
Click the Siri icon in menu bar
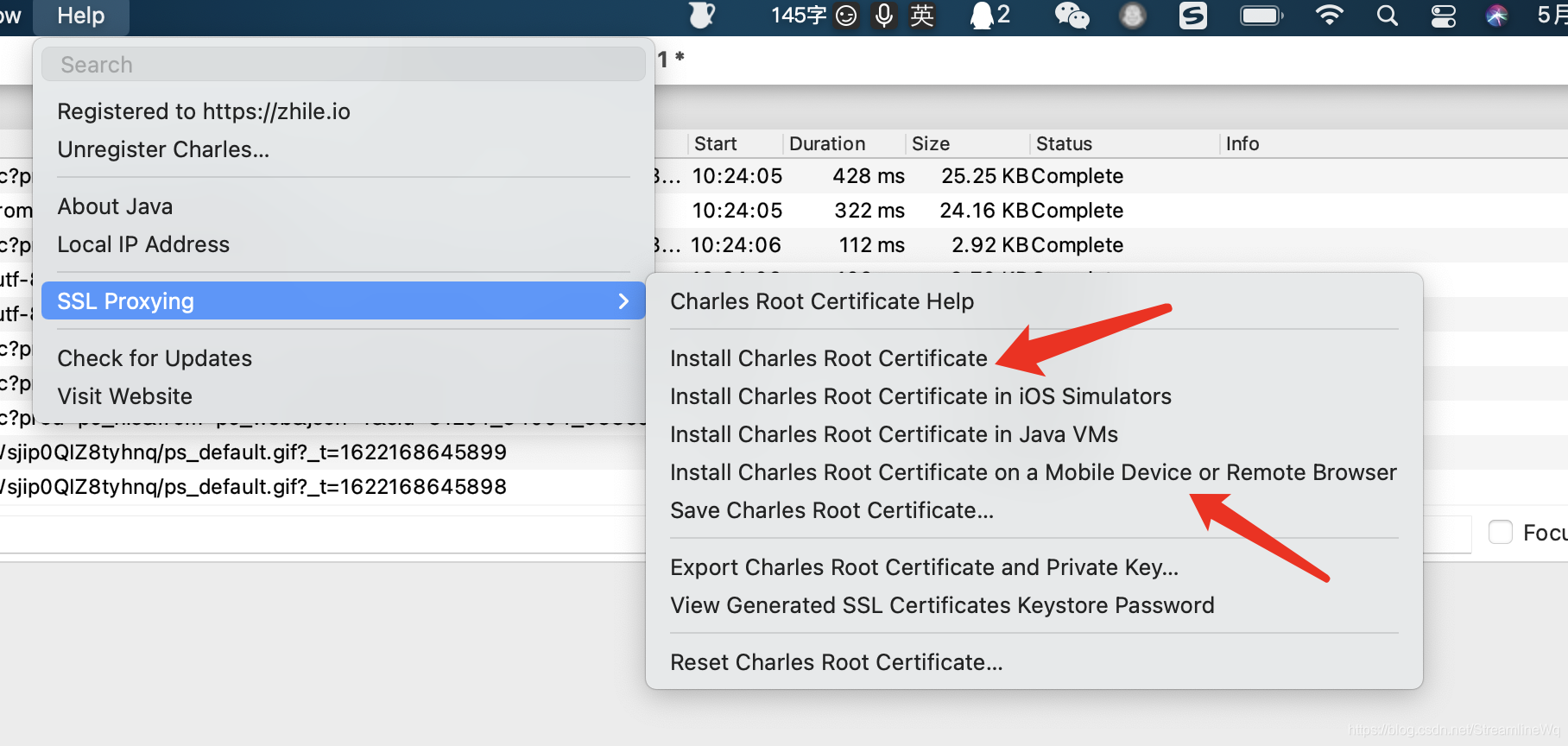(x=1496, y=16)
